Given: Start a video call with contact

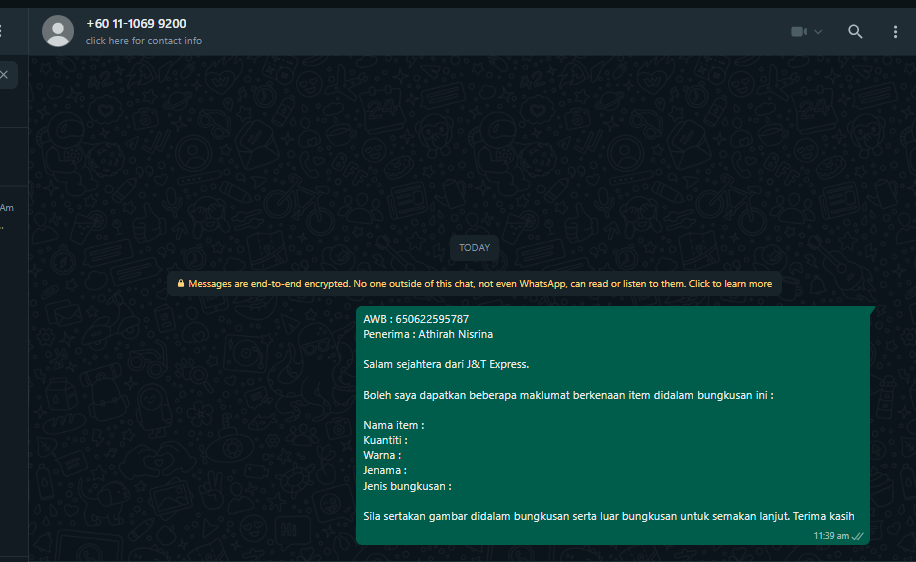Looking at the screenshot, I should point(798,32).
